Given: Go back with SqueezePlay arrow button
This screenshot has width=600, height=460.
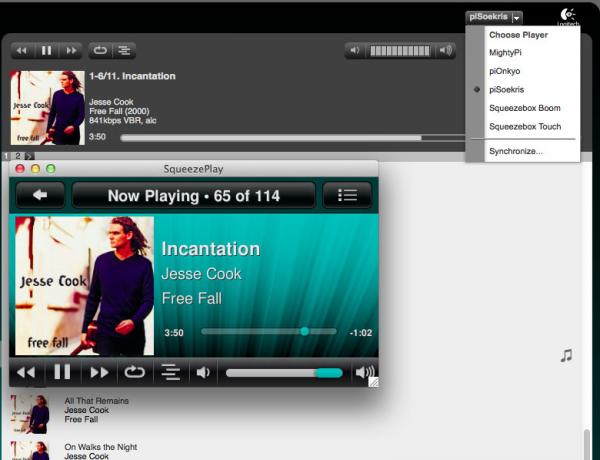Looking at the screenshot, I should [40, 195].
